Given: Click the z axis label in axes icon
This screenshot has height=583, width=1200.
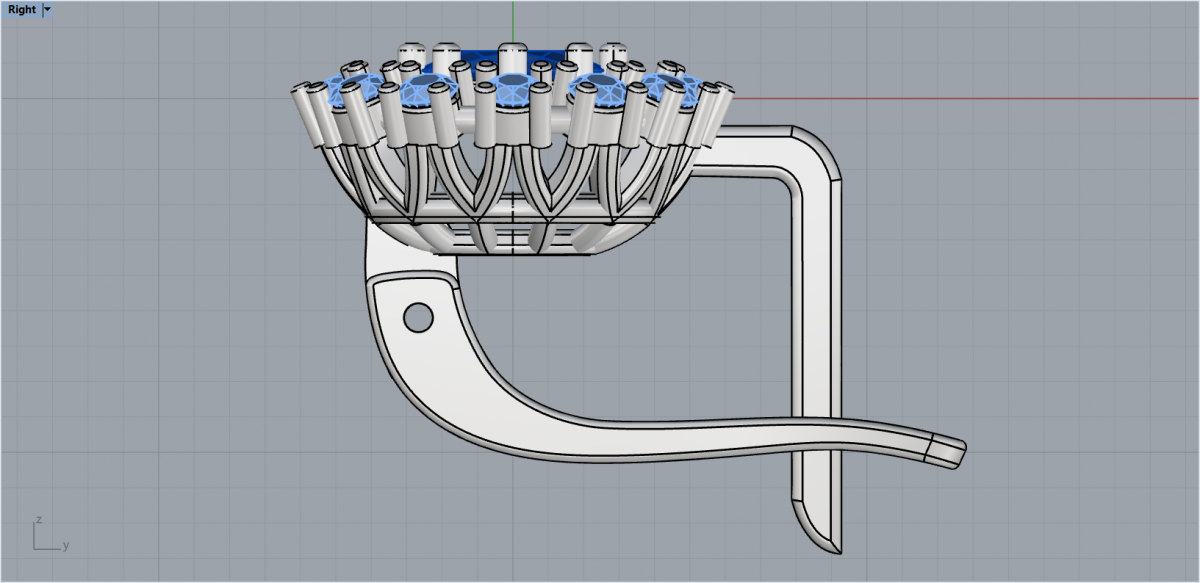Looking at the screenshot, I should tap(38, 520).
